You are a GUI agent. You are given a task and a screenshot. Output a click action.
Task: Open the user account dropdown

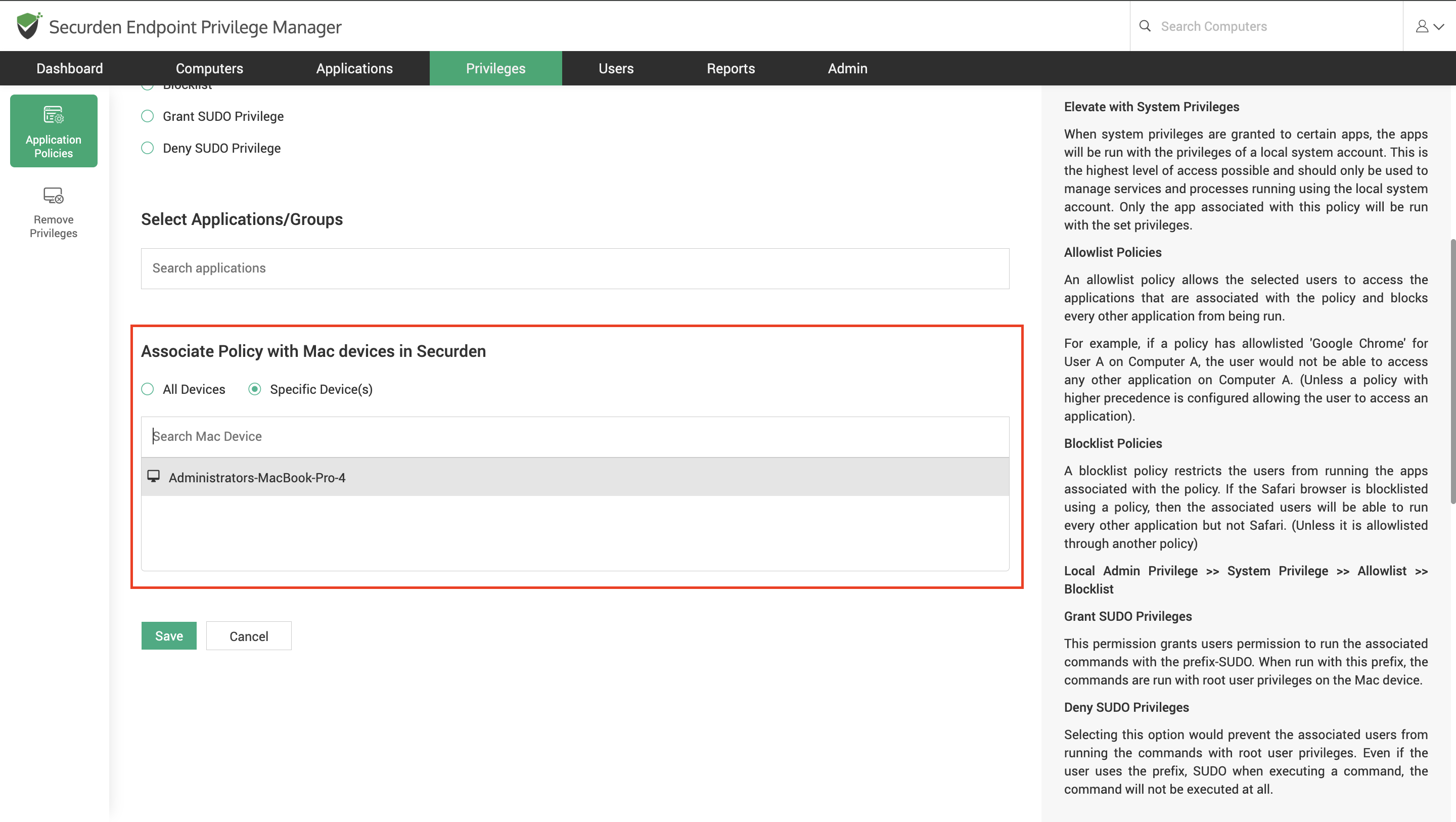tap(1429, 26)
